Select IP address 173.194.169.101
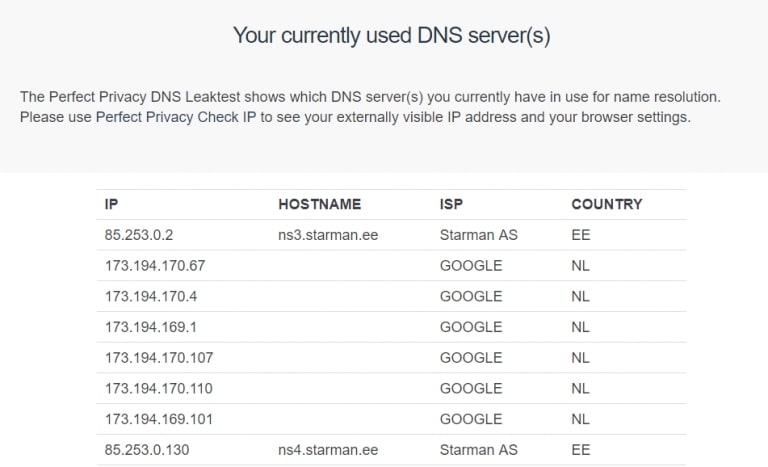This screenshot has height=467, width=768. click(x=159, y=419)
